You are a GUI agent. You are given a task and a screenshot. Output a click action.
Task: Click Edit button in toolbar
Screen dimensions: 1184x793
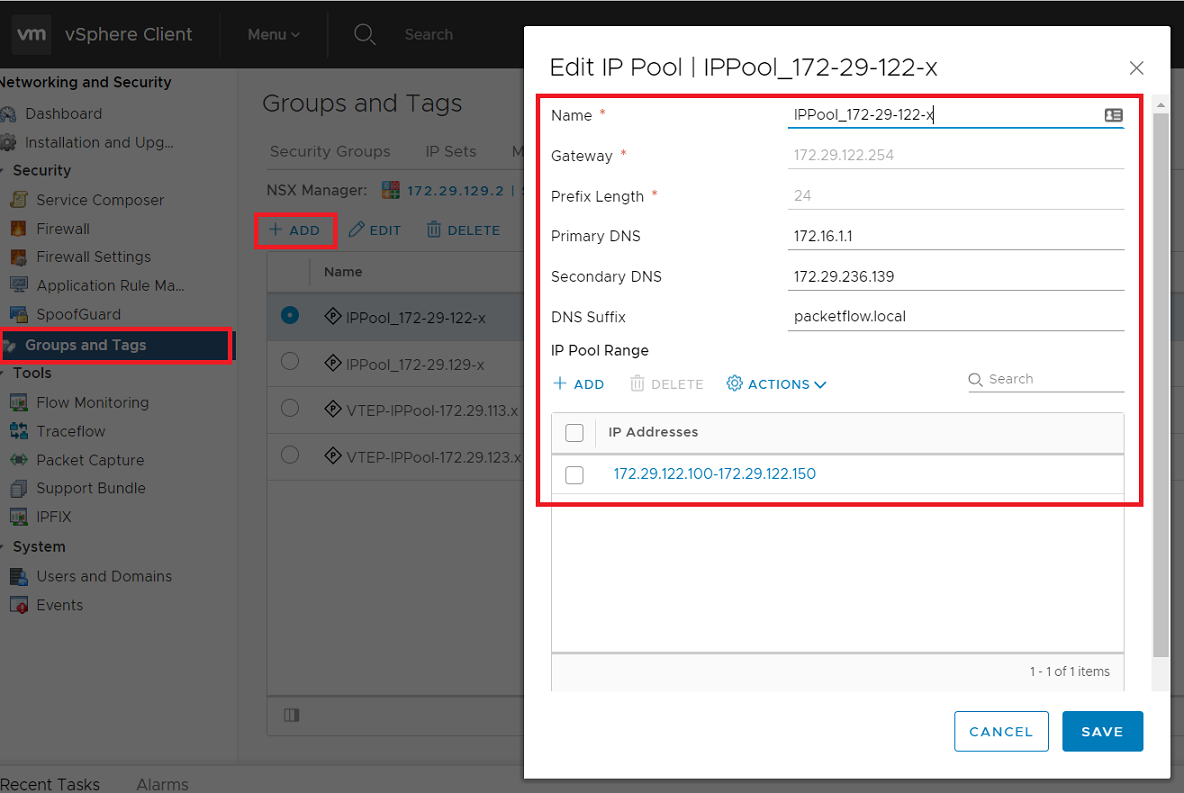click(x=375, y=230)
